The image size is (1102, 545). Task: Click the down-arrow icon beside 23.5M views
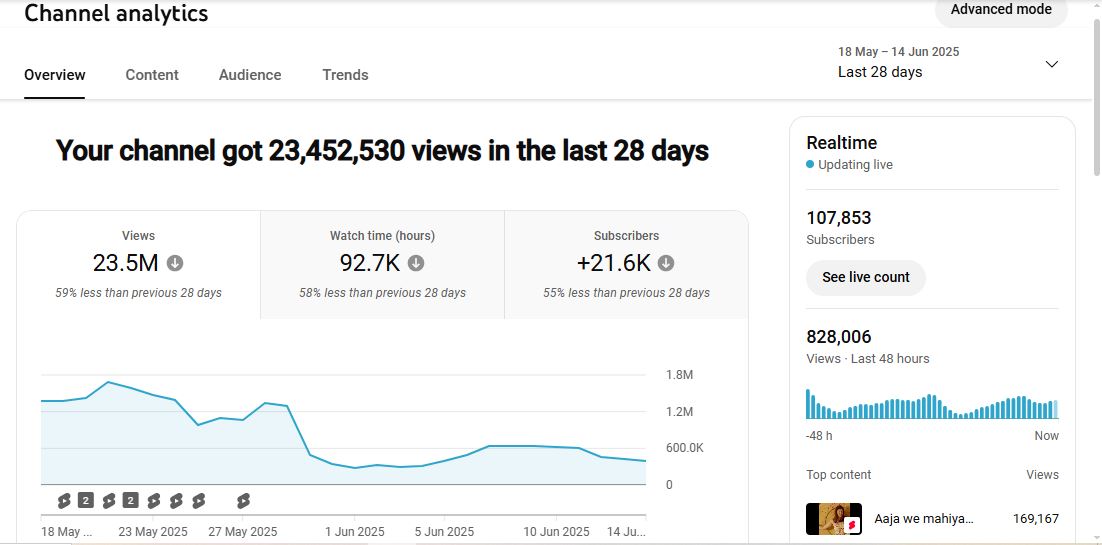[x=175, y=263]
